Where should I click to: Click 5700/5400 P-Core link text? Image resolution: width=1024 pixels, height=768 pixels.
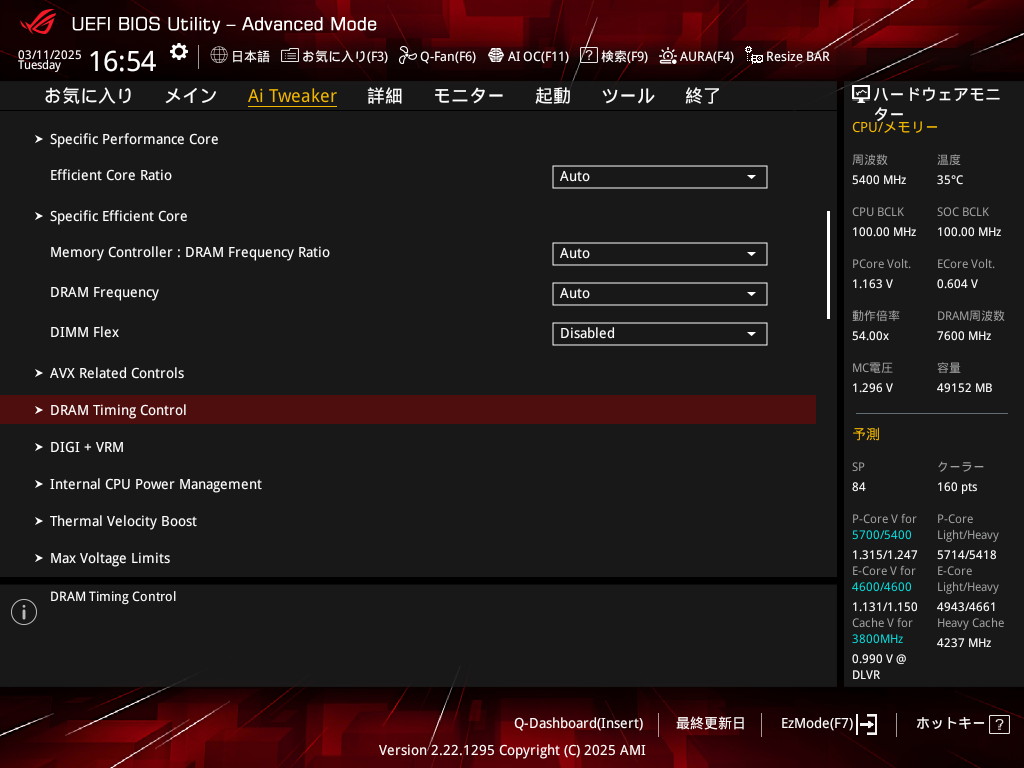(x=882, y=535)
